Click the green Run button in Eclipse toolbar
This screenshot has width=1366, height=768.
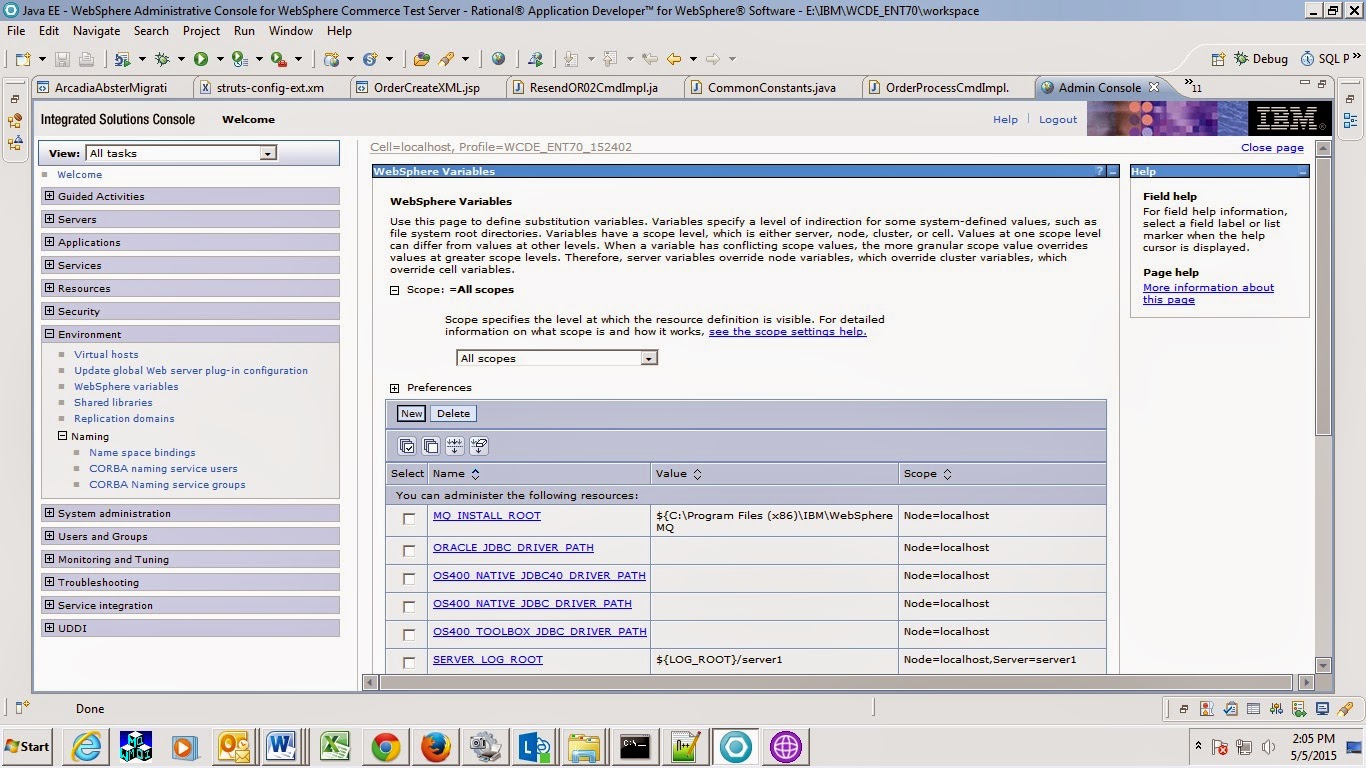click(201, 60)
